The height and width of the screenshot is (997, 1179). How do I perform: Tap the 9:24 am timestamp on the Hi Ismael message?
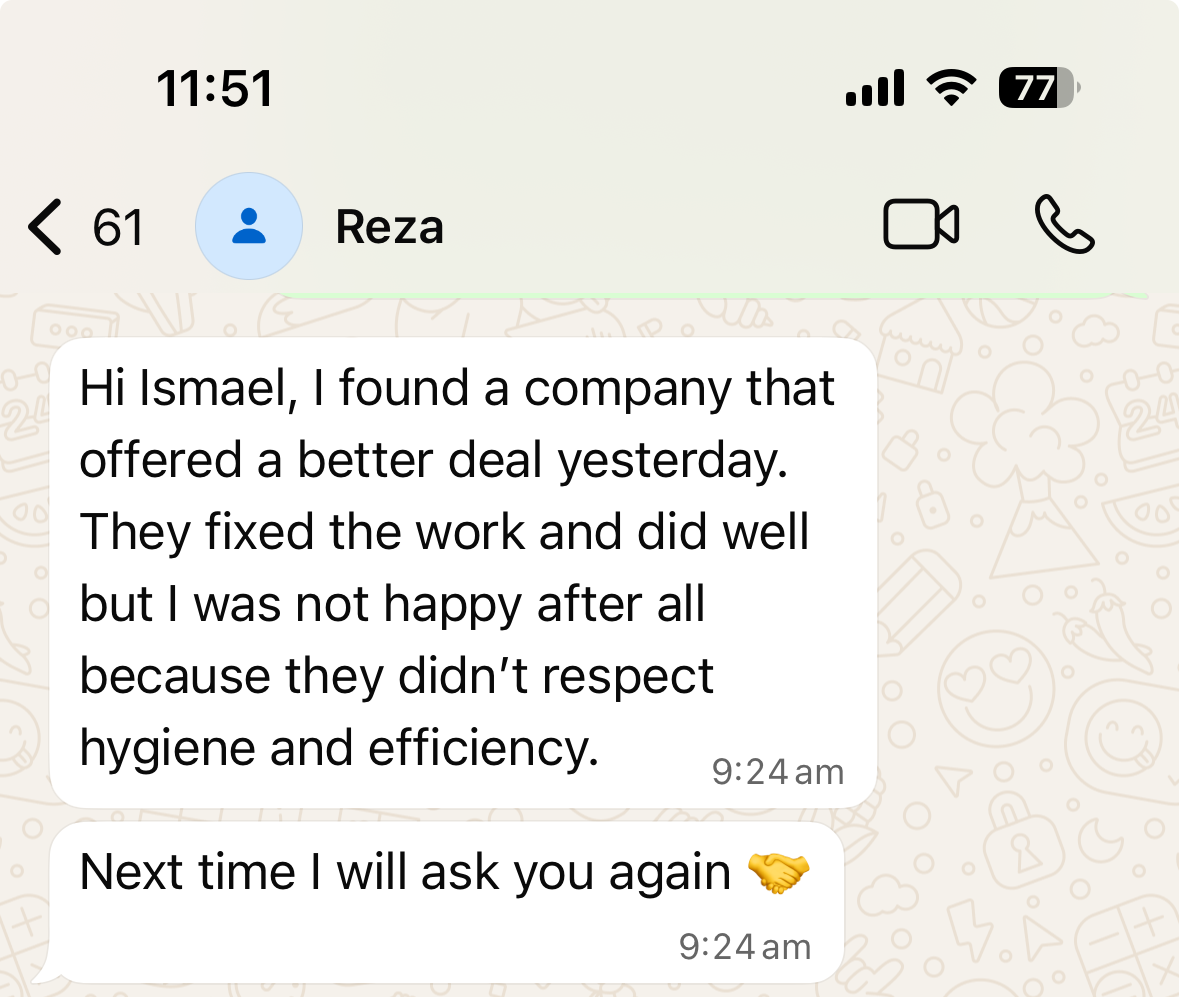click(777, 772)
